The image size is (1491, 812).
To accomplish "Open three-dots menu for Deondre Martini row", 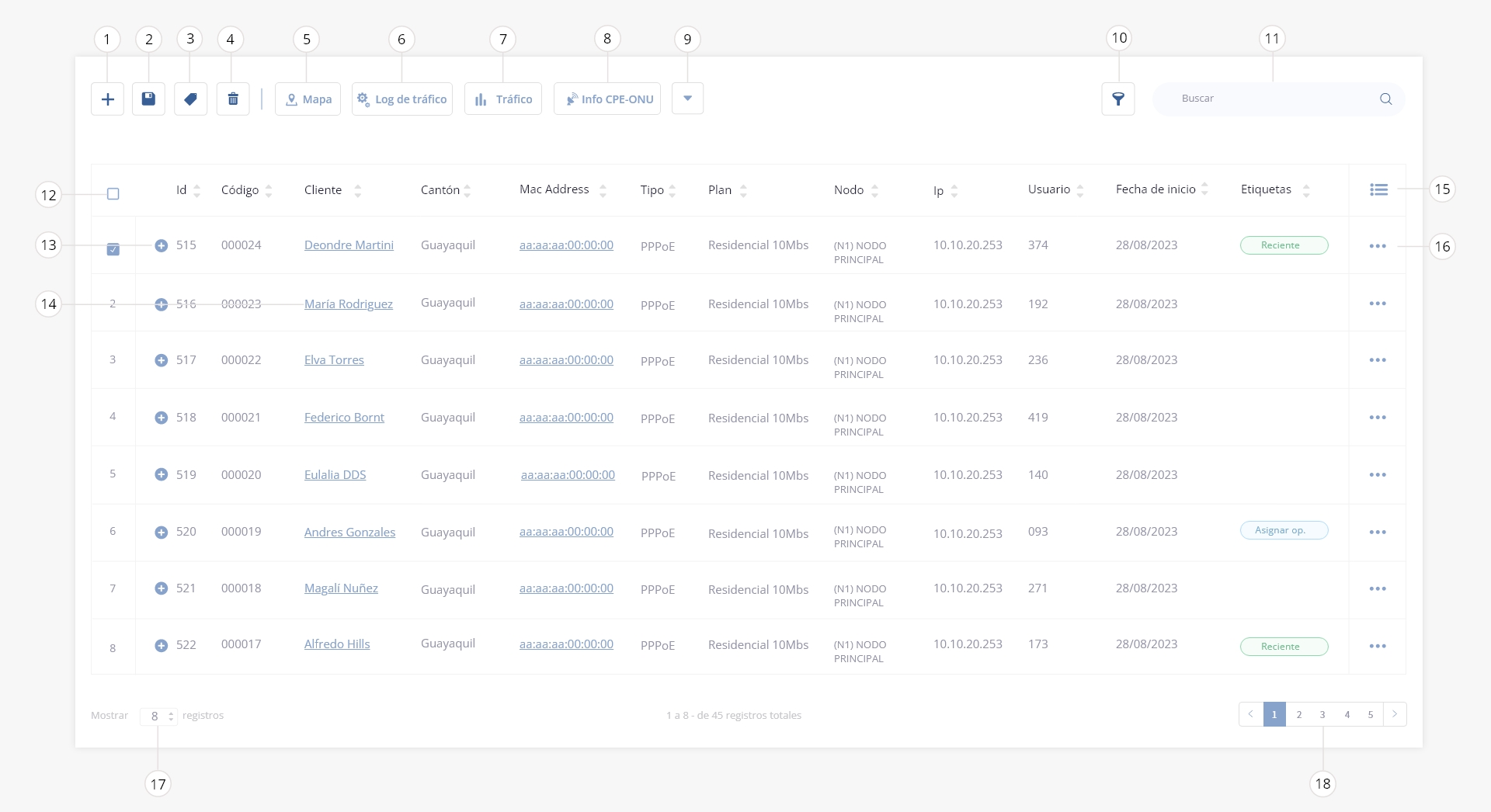I will [x=1378, y=246].
